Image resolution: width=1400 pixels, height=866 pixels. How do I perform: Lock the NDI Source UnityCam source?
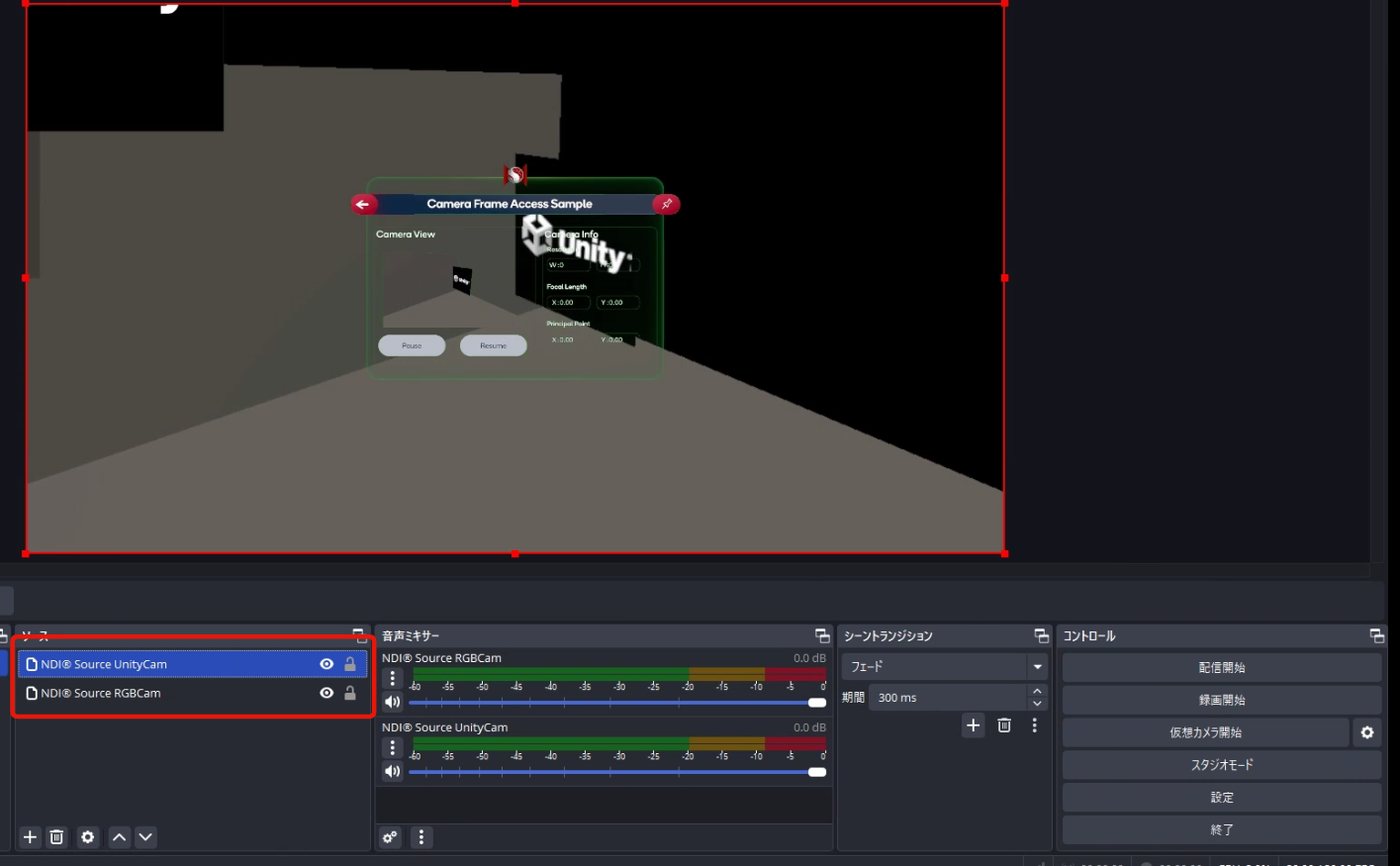coord(350,664)
